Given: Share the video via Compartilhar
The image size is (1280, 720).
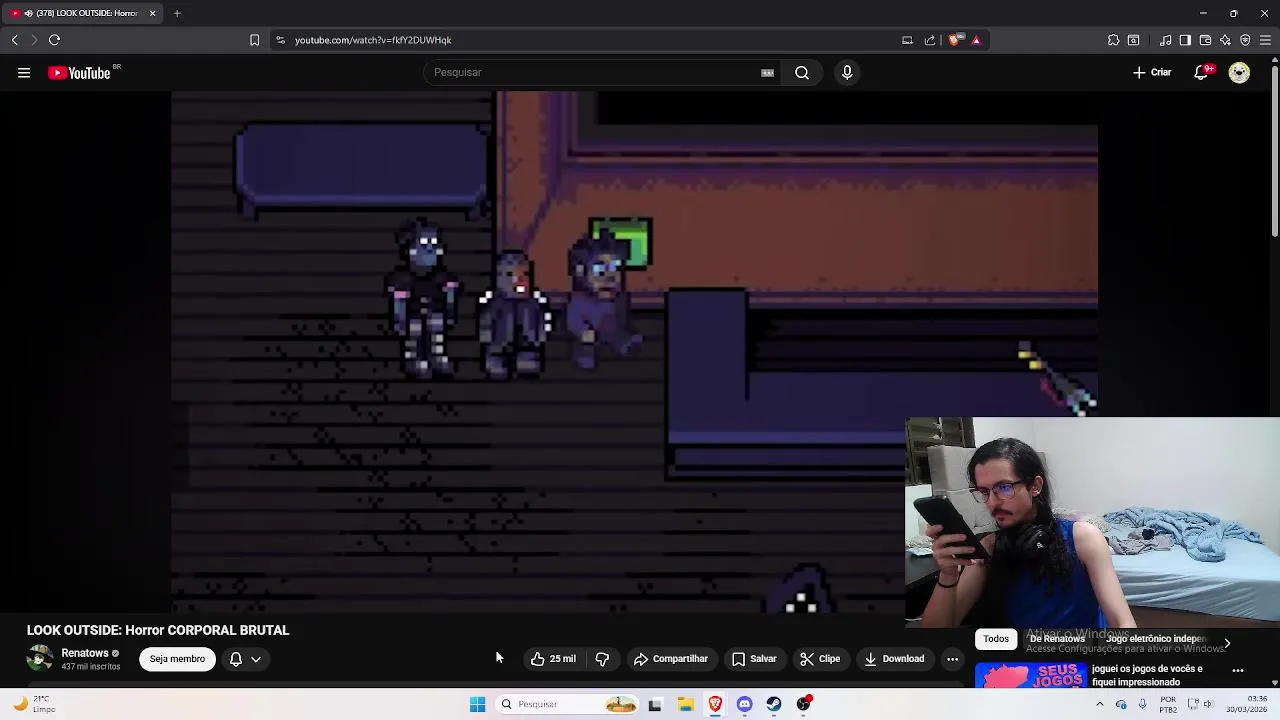Looking at the screenshot, I should 670,659.
